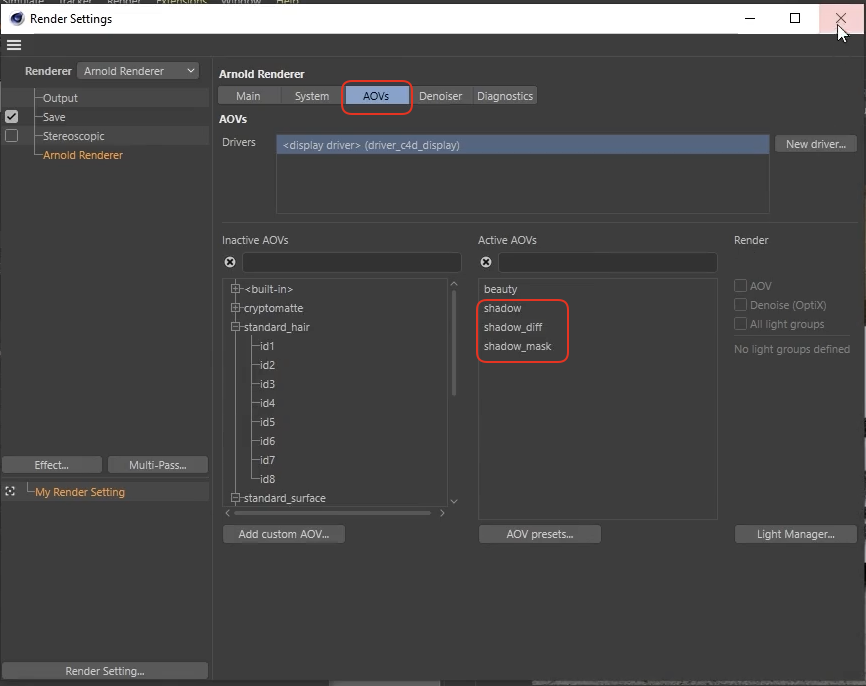Select id8 under standard_hair

pyautogui.click(x=267, y=479)
